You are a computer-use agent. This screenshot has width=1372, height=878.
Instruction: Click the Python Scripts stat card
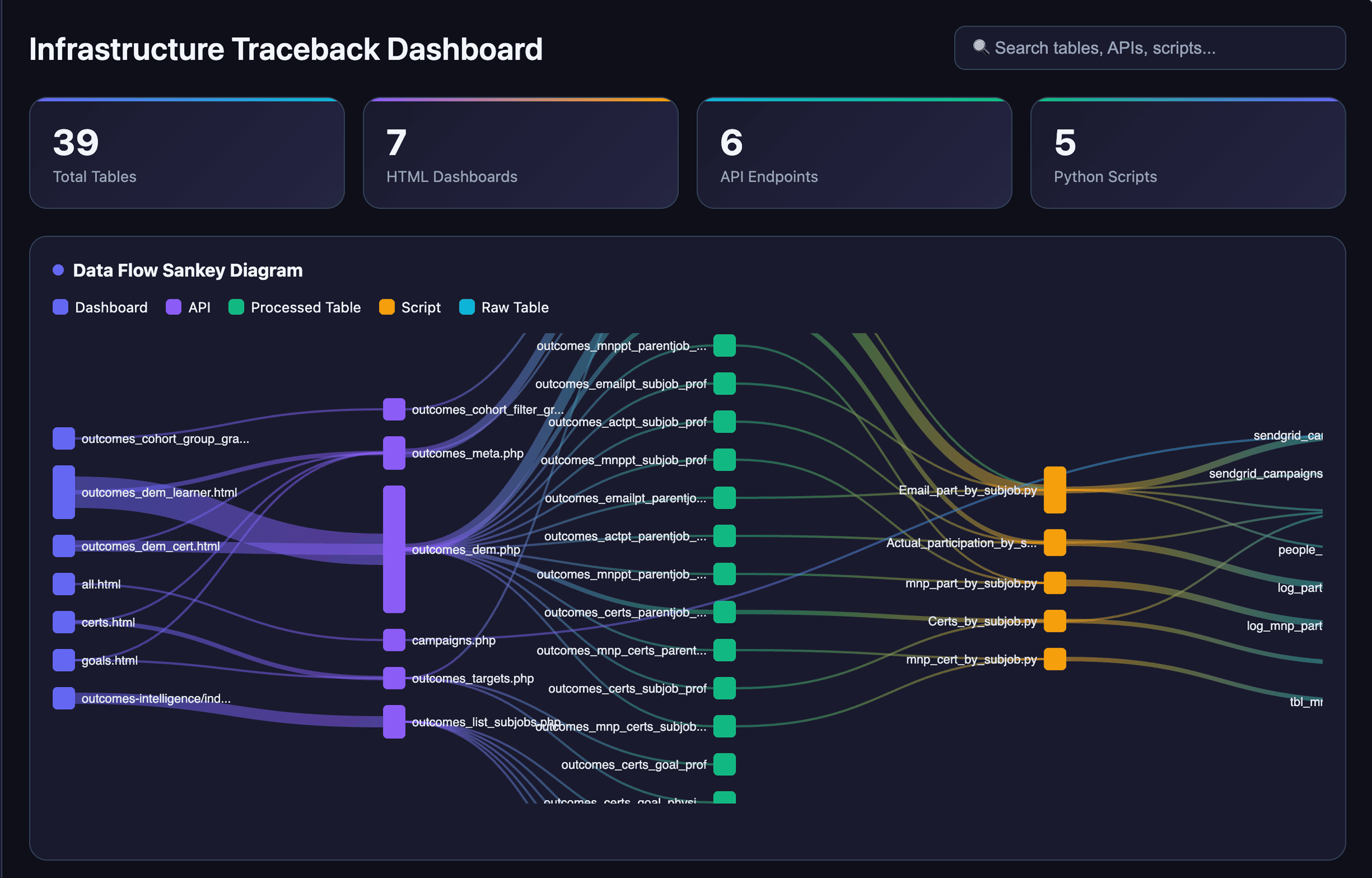tap(1188, 153)
